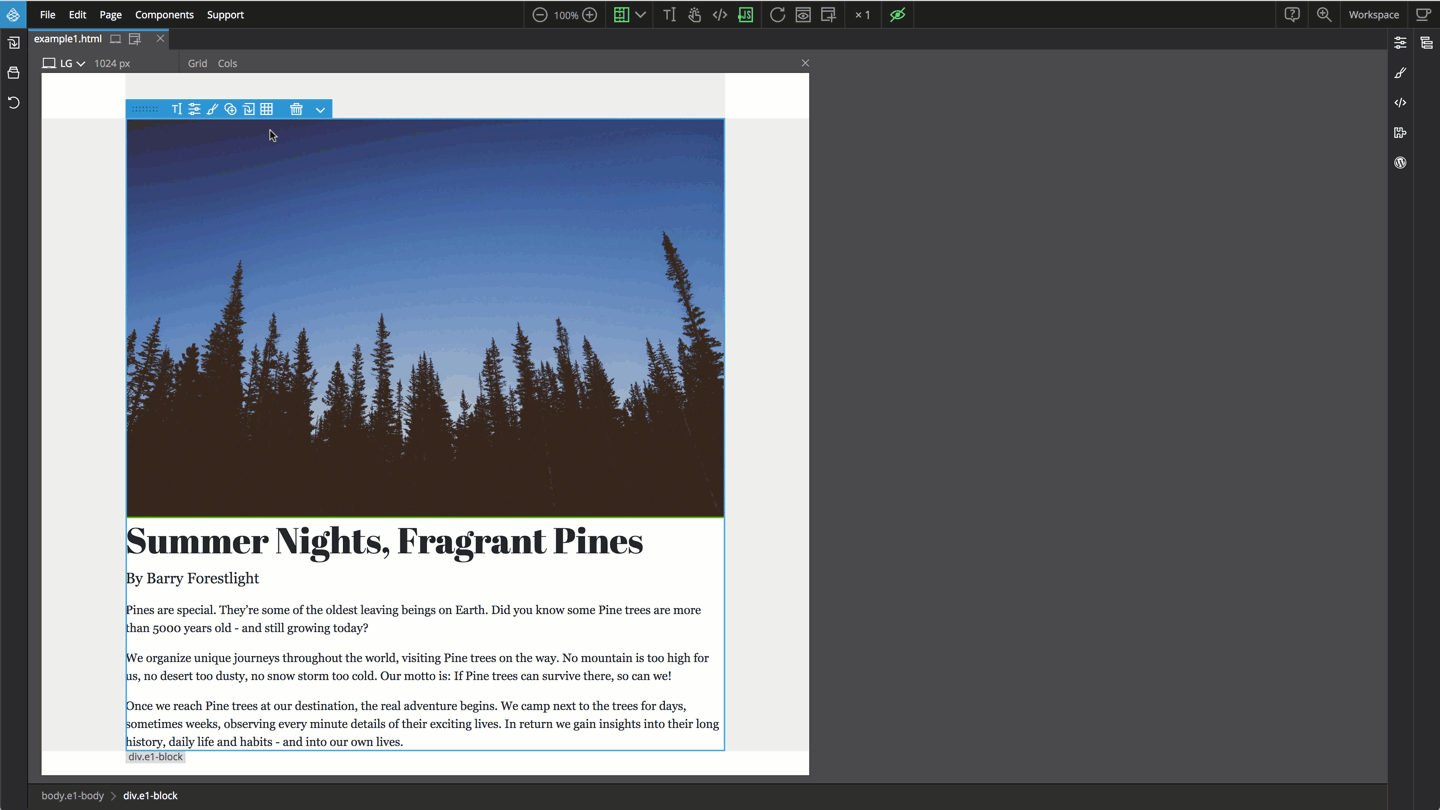Image resolution: width=1440 pixels, height=810 pixels.
Task: Open the plugins panel via the puzzle icon
Action: coord(1400,132)
